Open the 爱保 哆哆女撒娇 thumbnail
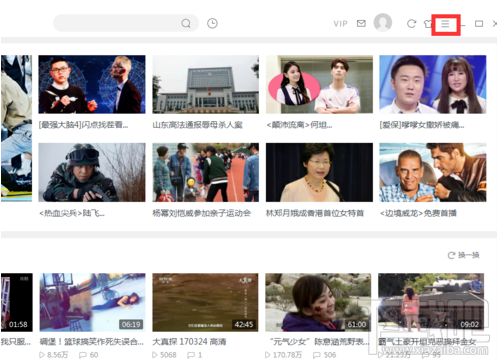This screenshot has width=497, height=360. [x=433, y=84]
